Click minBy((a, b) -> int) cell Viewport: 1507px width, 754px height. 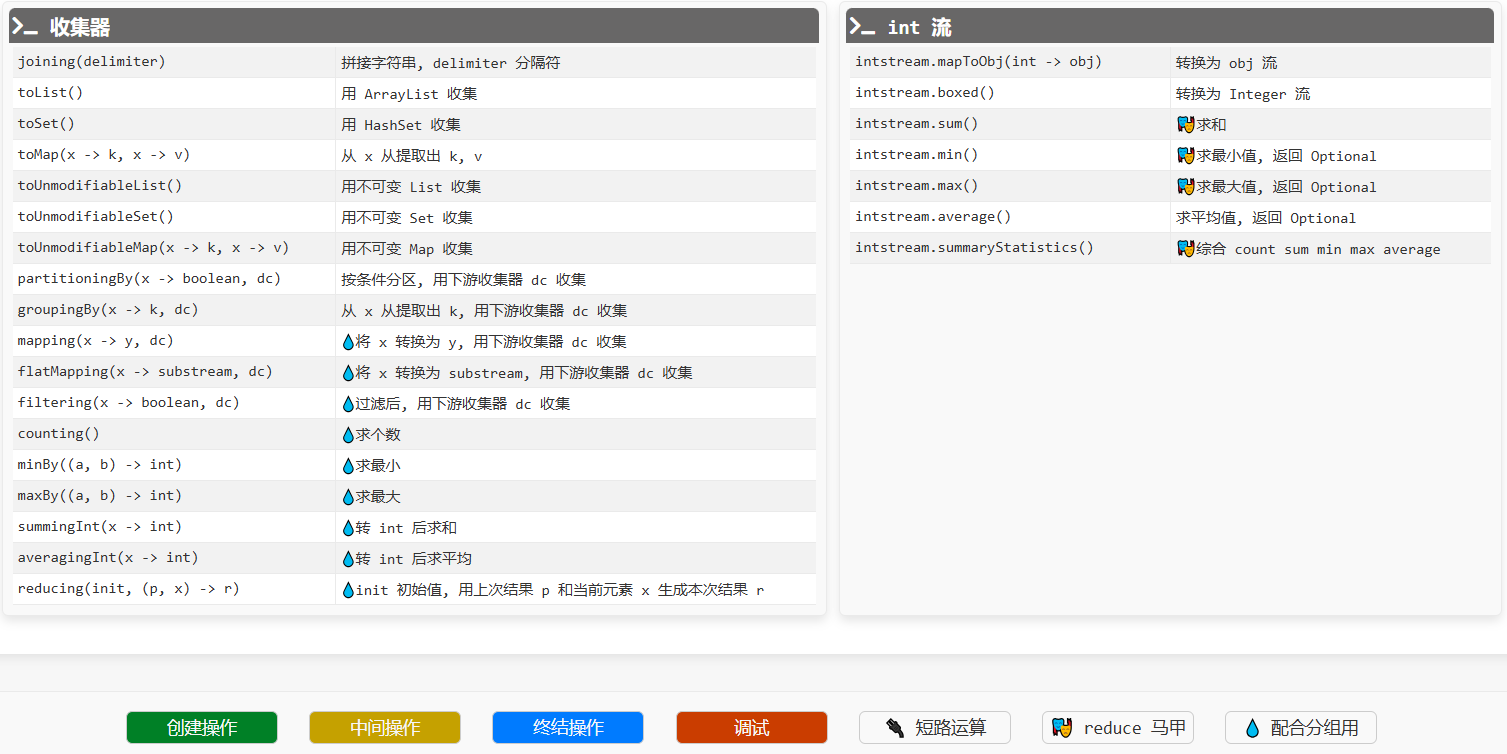(x=174, y=465)
